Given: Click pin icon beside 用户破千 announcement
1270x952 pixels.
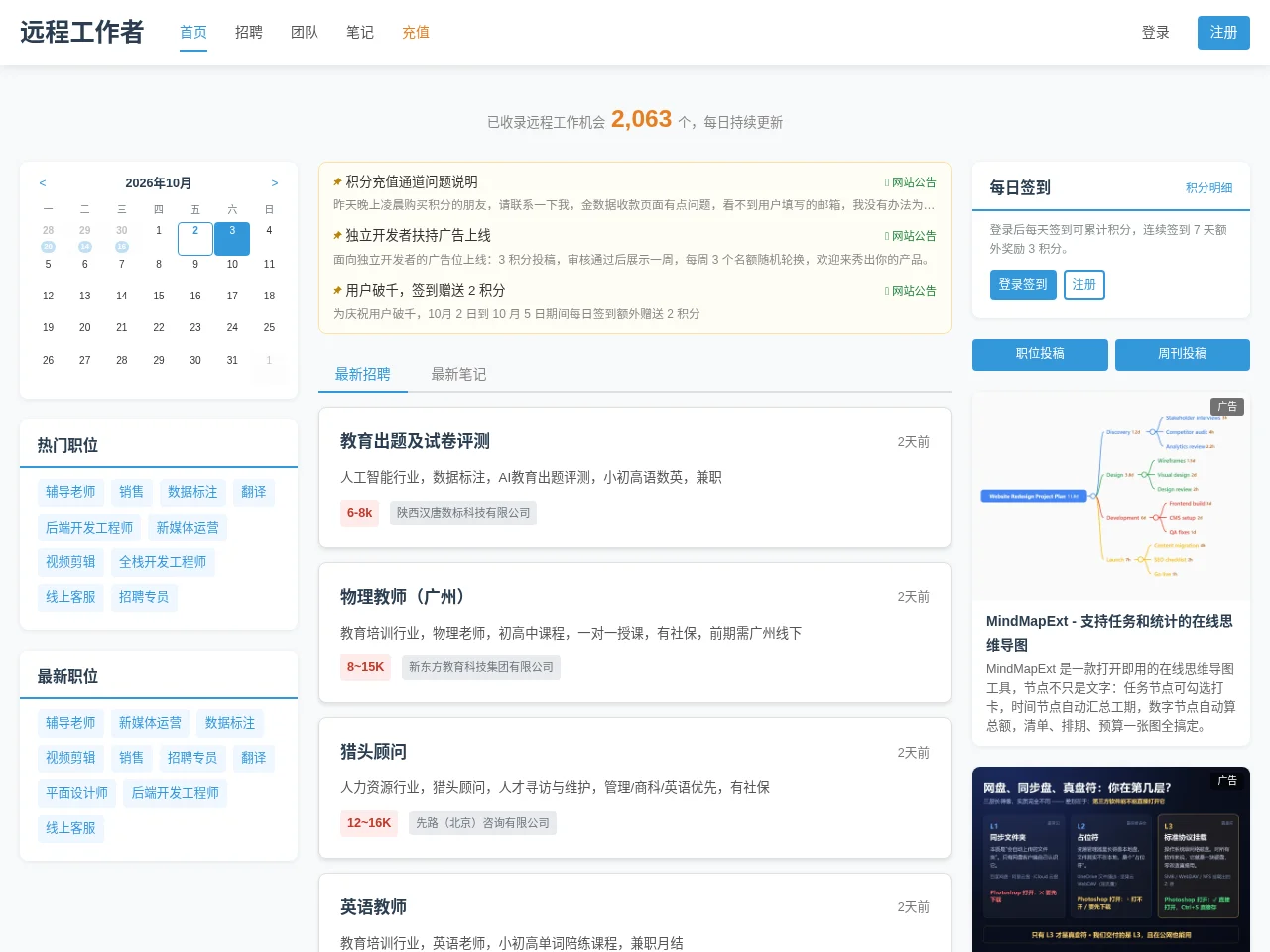Looking at the screenshot, I should tap(337, 291).
